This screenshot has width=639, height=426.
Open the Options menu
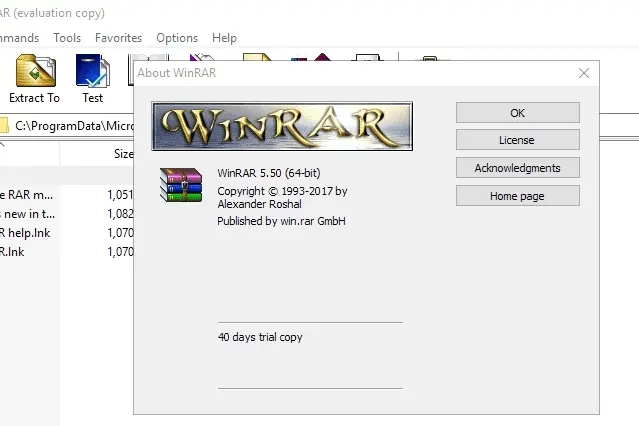[x=177, y=38]
